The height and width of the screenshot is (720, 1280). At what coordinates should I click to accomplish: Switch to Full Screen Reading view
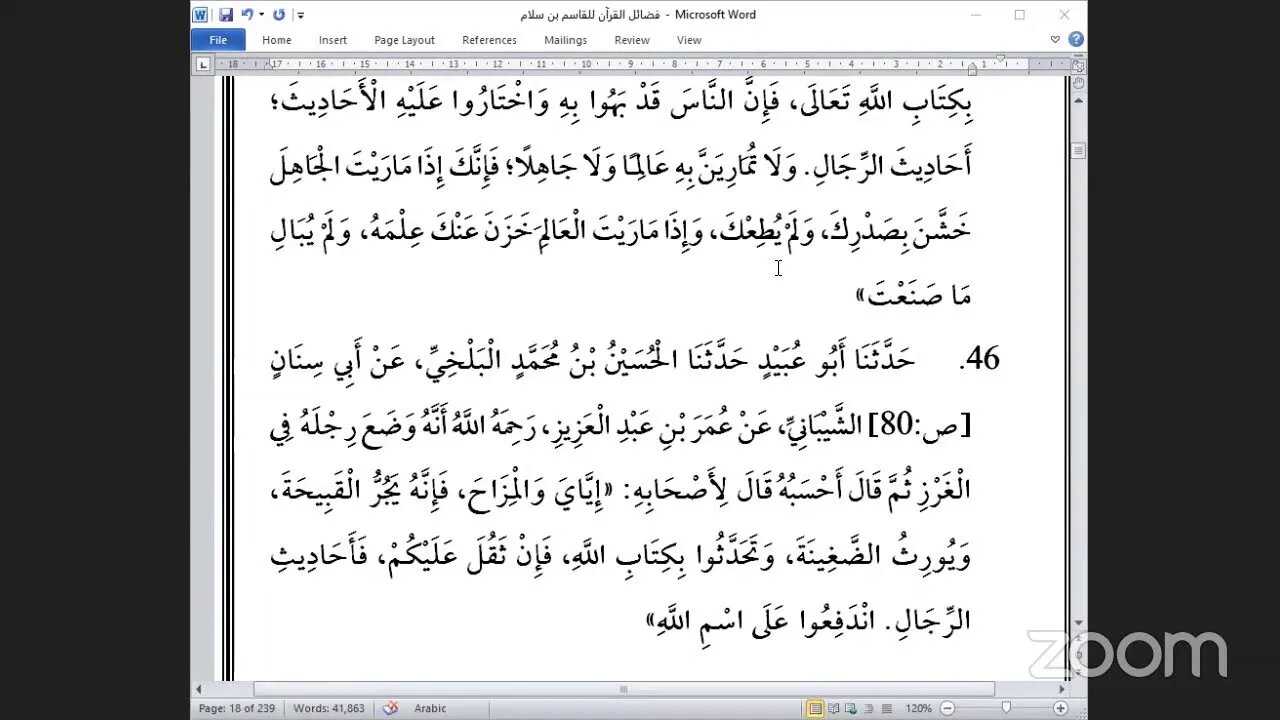pyautogui.click(x=836, y=708)
